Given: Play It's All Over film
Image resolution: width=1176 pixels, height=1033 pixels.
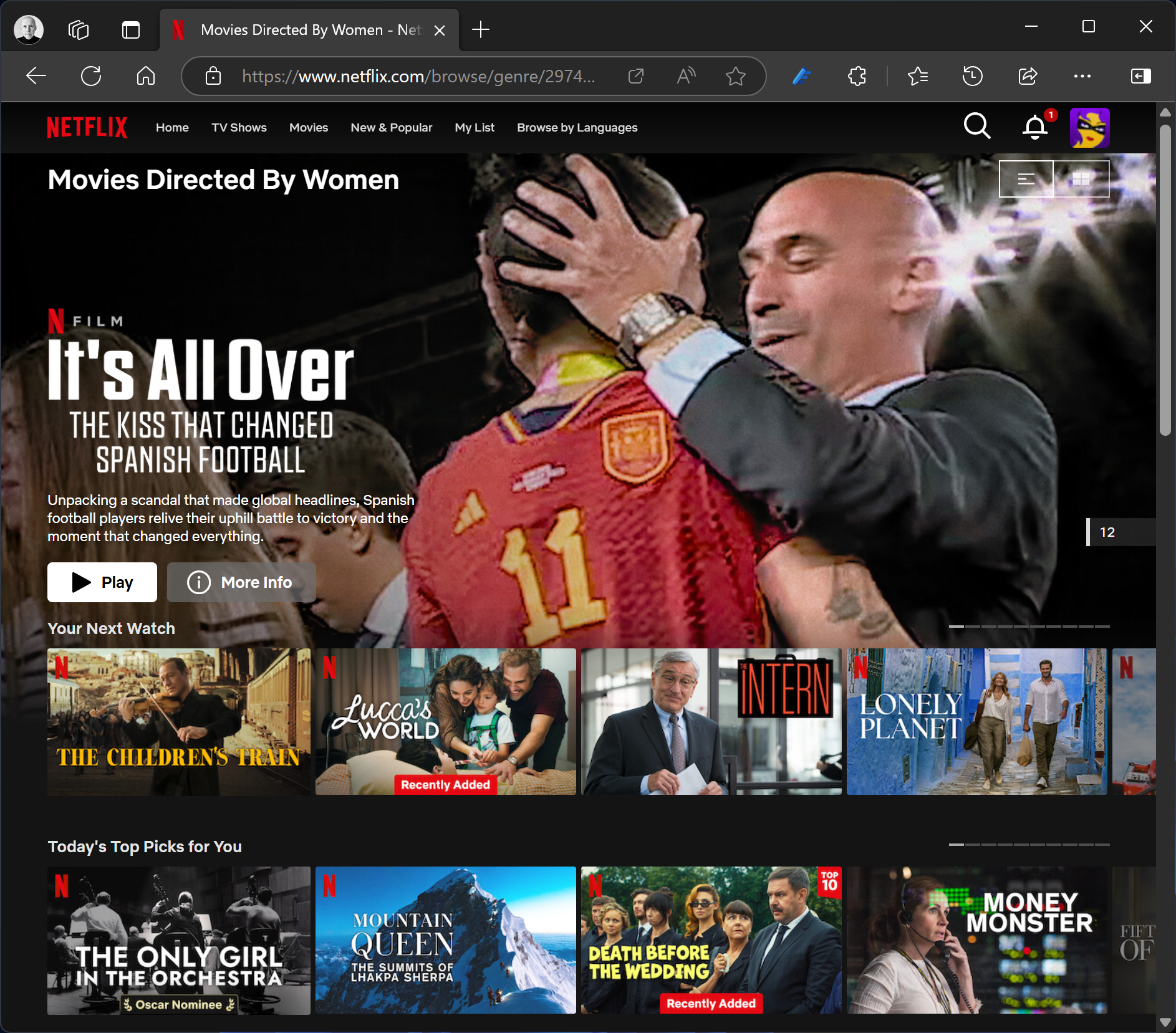Looking at the screenshot, I should (x=102, y=582).
